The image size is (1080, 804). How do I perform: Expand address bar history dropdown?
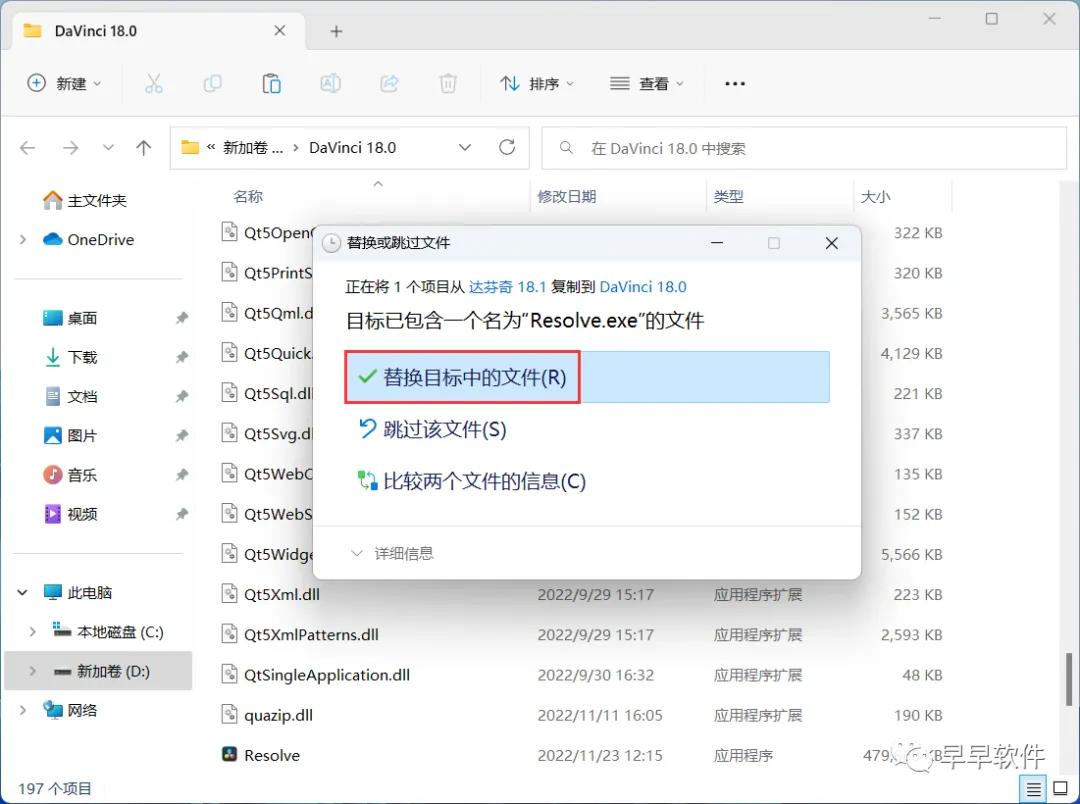click(465, 147)
